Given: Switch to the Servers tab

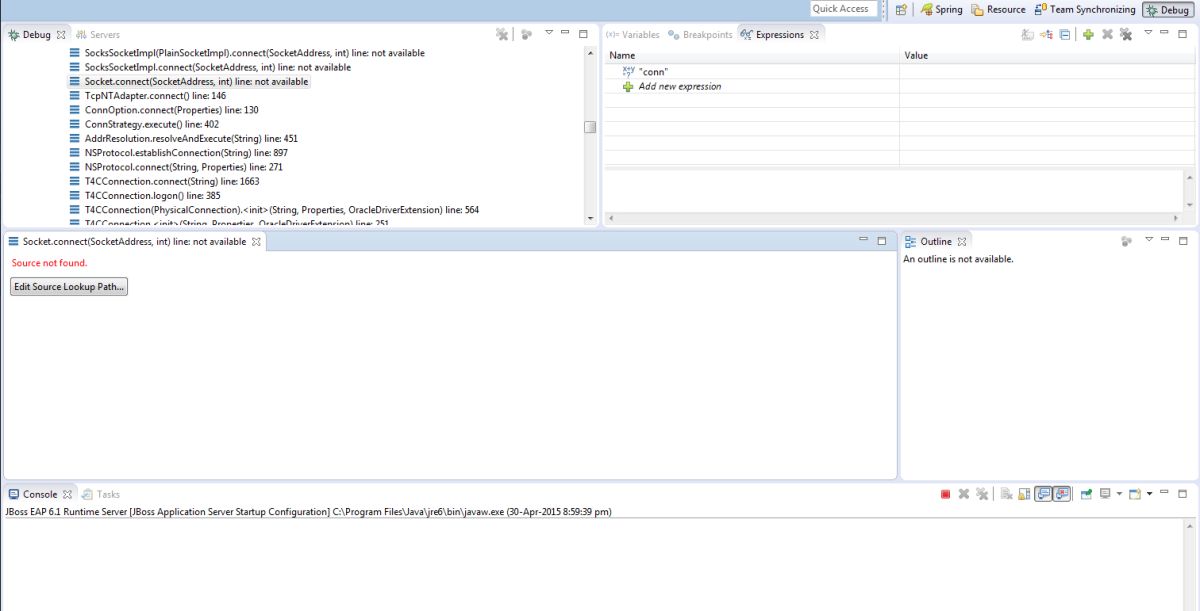Looking at the screenshot, I should tap(98, 34).
